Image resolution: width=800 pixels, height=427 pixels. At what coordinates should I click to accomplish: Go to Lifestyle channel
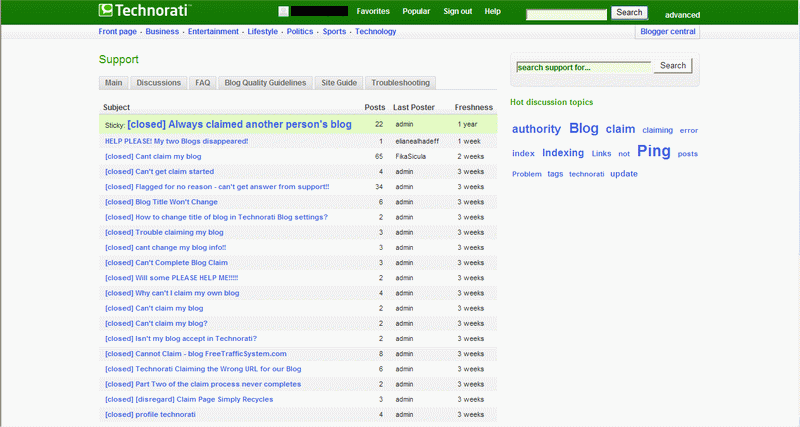[x=263, y=32]
